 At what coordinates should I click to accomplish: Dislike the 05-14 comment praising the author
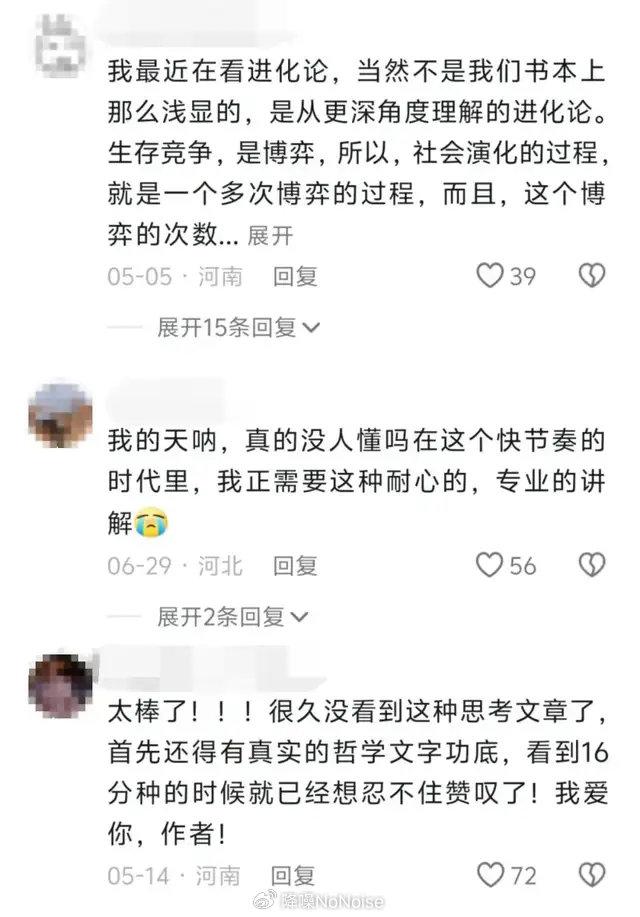coord(591,875)
